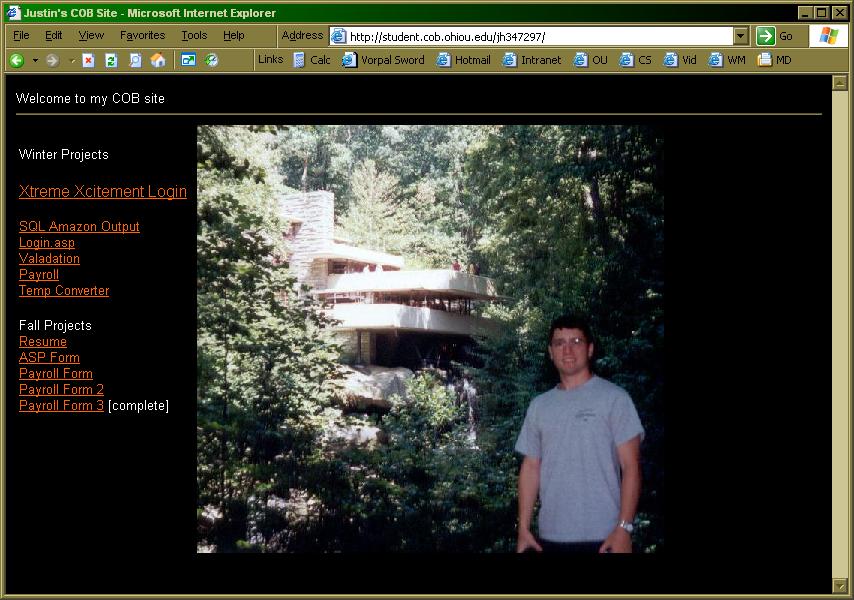Viewport: 854px width, 600px height.
Task: Open the Intranet link in Links bar
Action: pyautogui.click(x=532, y=60)
